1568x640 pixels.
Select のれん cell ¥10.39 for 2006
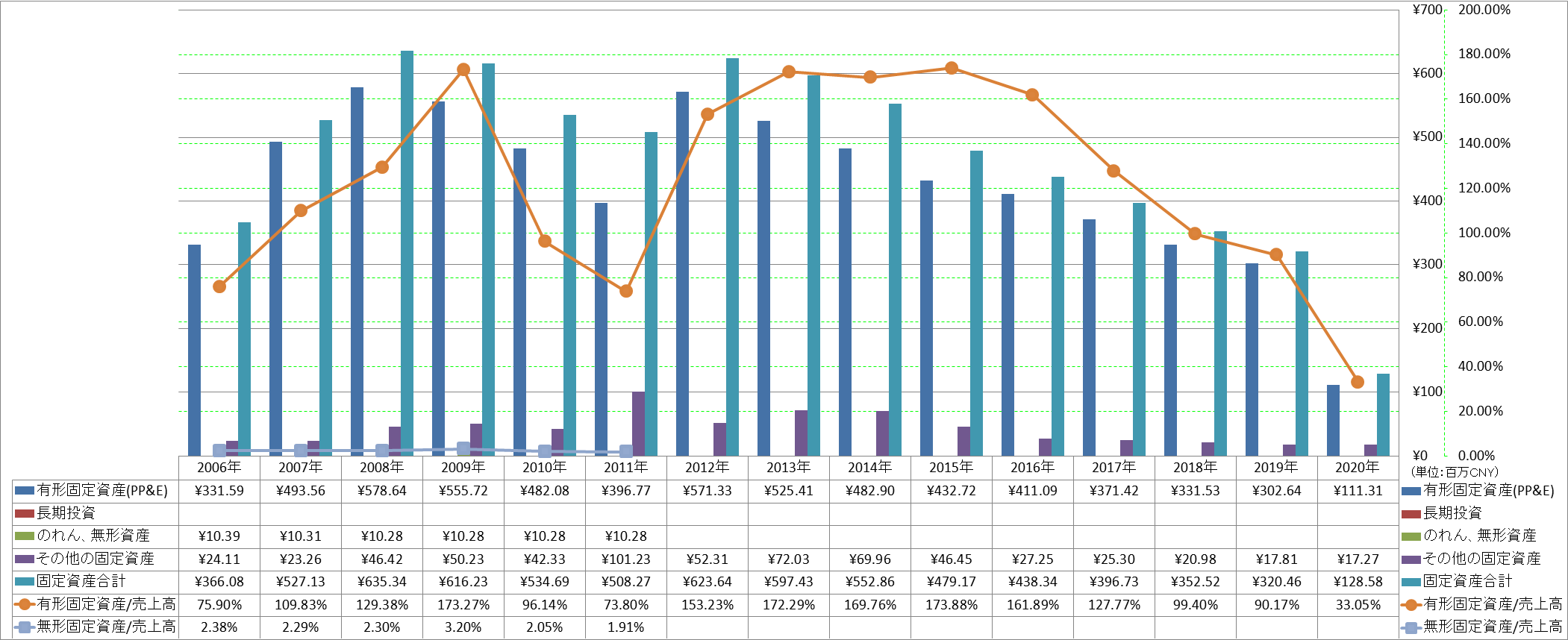coord(219,536)
